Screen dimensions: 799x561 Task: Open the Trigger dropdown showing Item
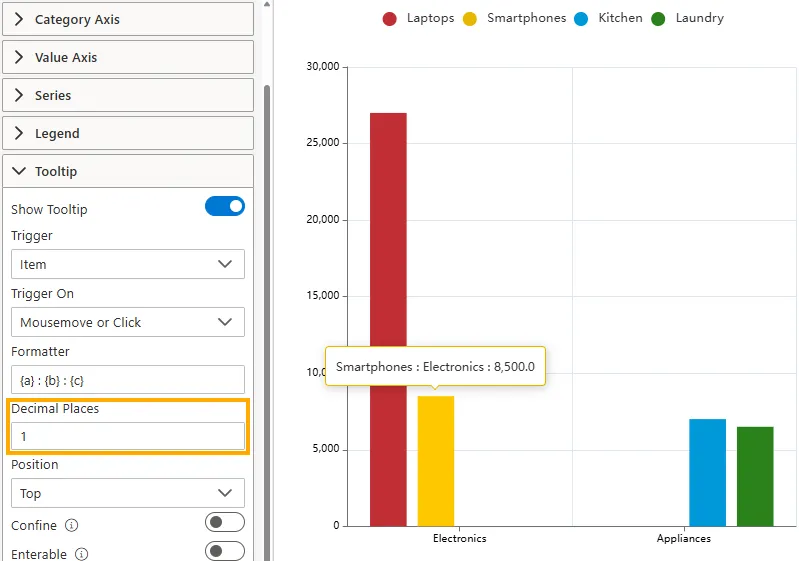127,264
